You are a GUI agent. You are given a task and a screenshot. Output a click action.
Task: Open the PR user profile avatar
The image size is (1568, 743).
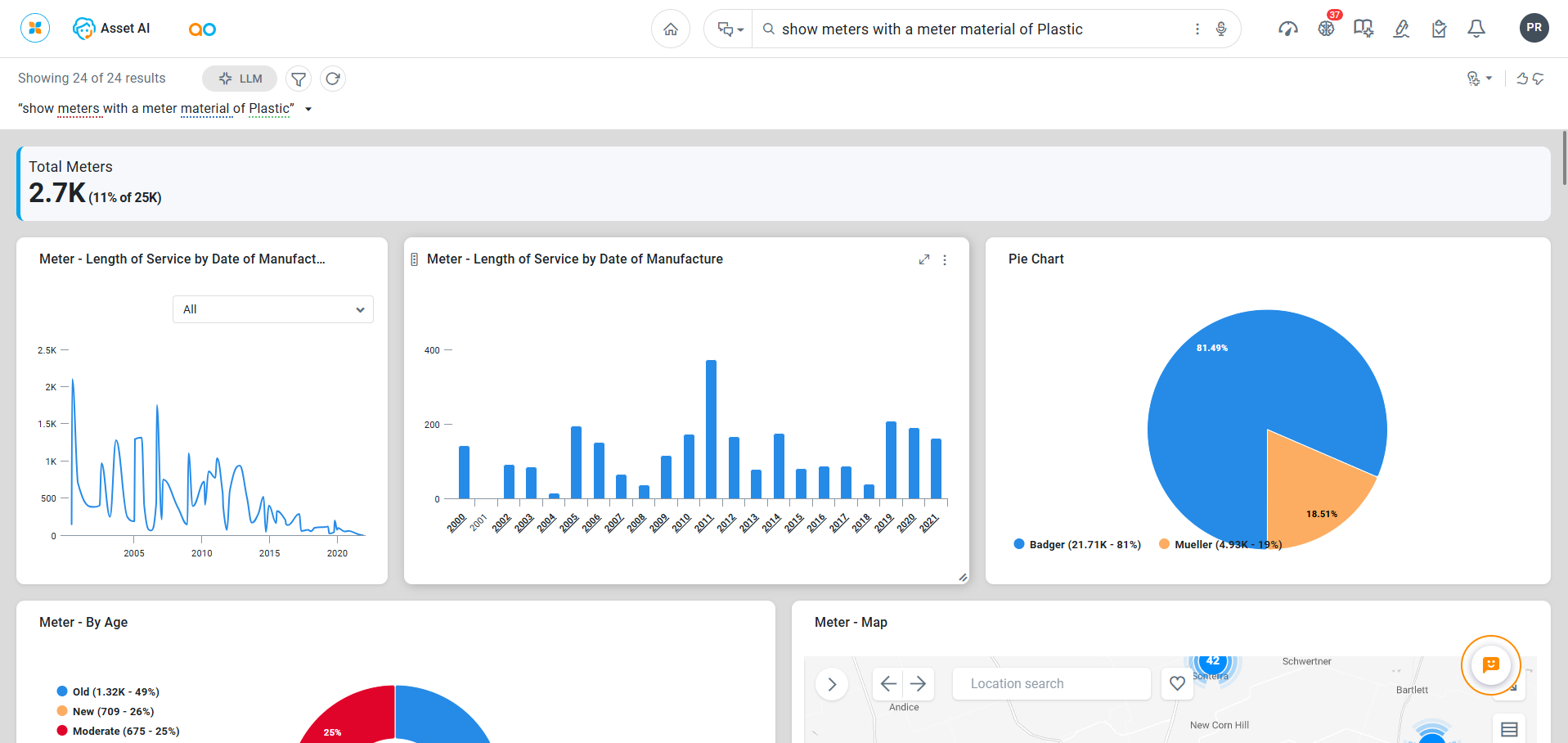(1534, 28)
